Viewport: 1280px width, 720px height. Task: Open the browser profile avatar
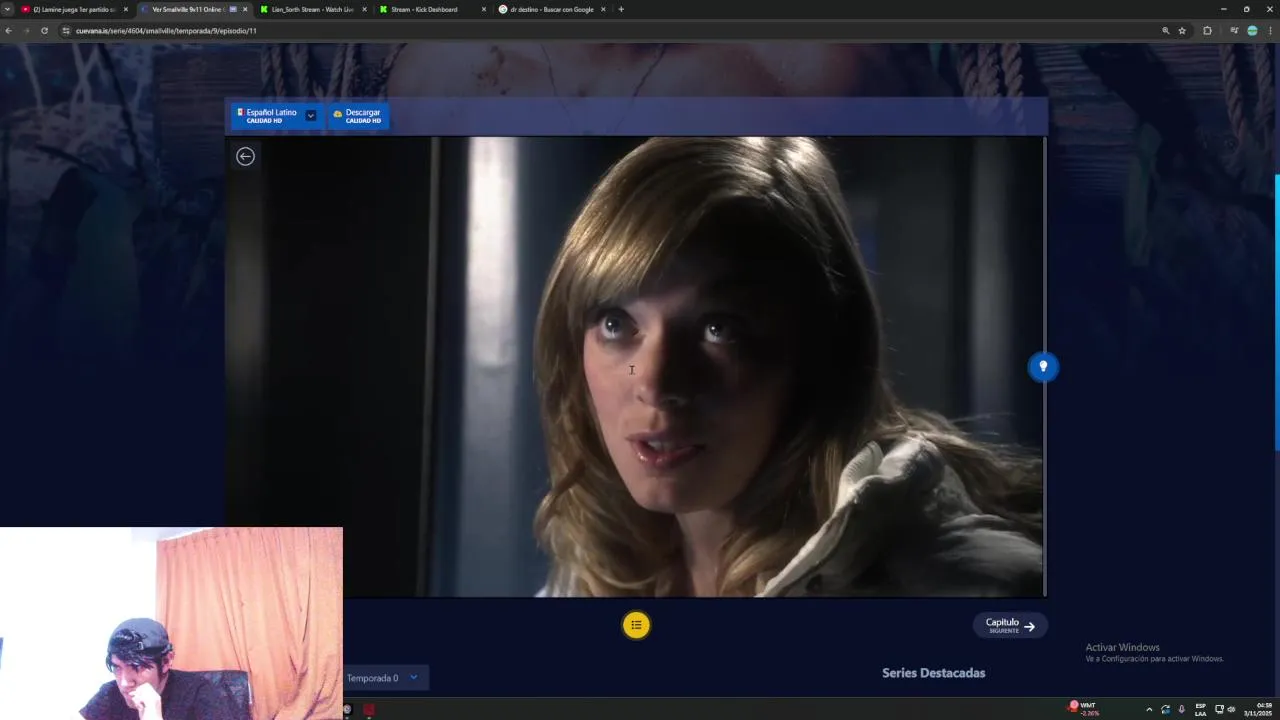(x=1252, y=30)
